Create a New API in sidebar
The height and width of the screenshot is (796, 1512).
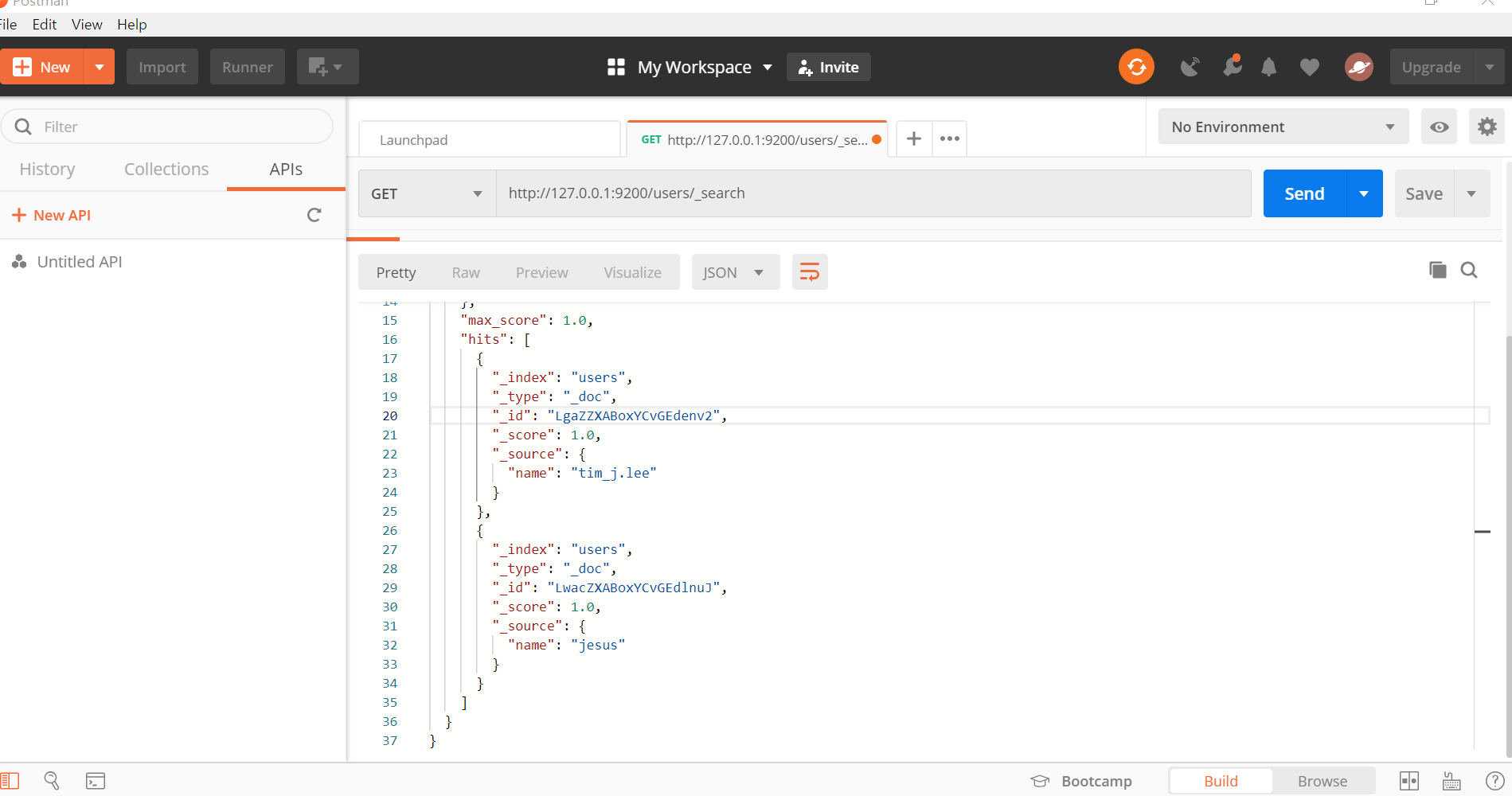(51, 214)
